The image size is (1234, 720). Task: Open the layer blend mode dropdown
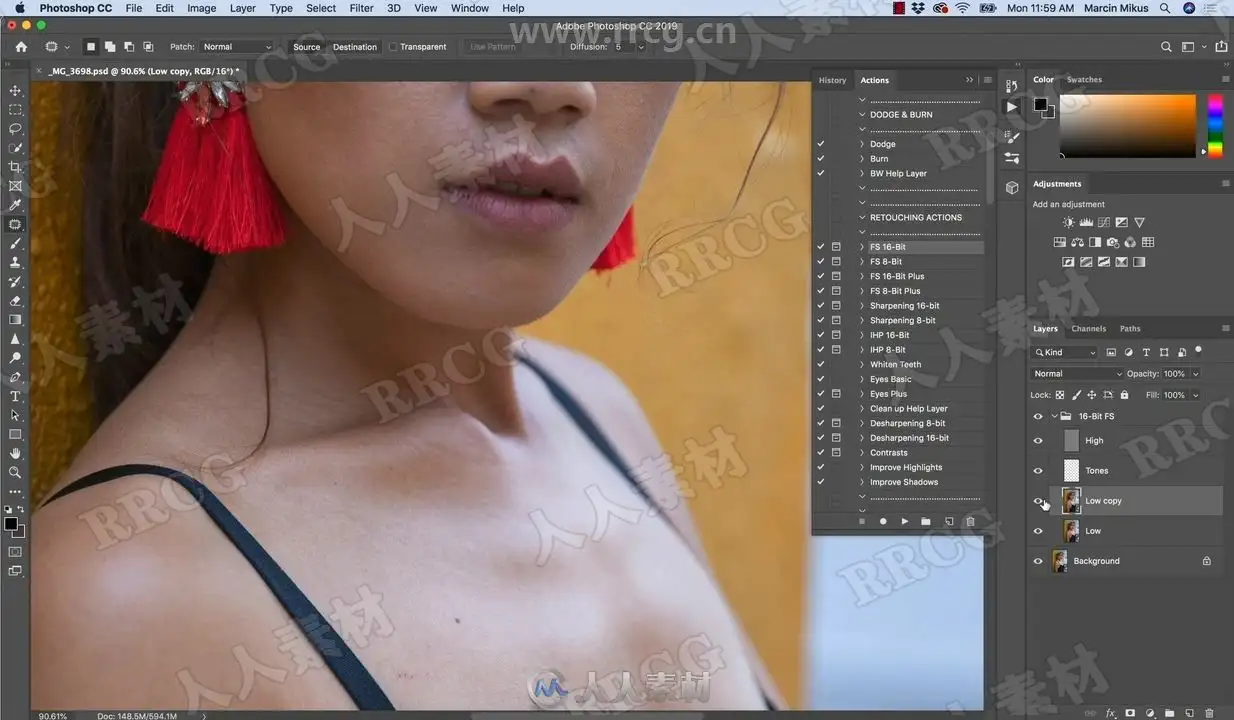(x=1078, y=374)
